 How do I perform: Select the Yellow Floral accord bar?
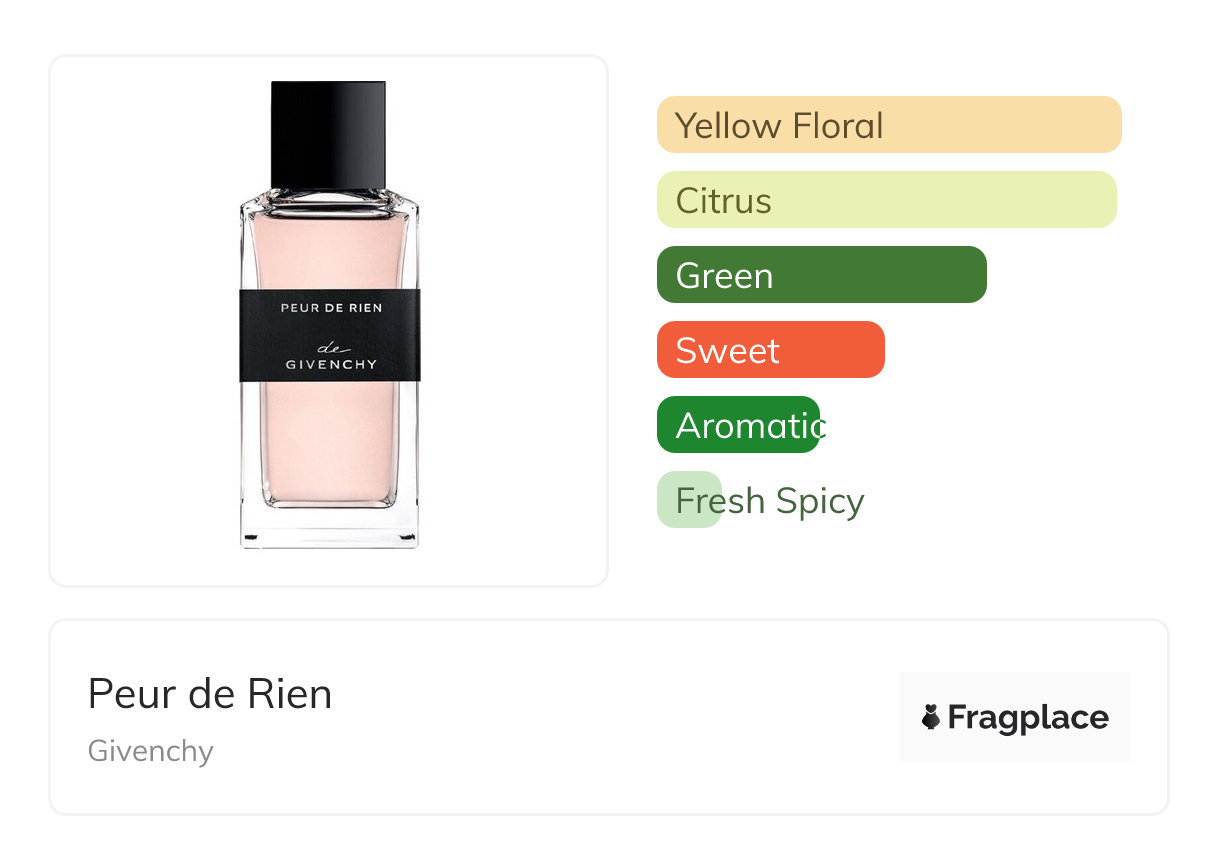pyautogui.click(x=888, y=125)
